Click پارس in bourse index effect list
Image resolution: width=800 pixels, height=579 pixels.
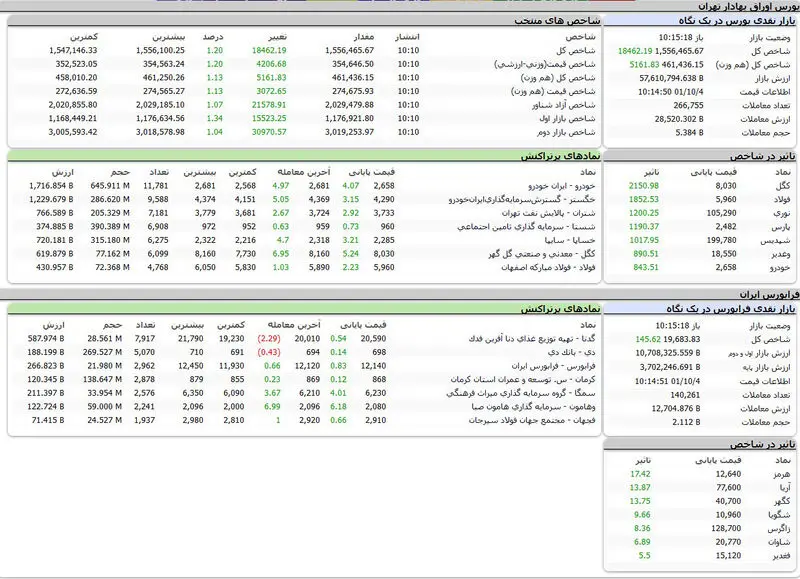781,227
